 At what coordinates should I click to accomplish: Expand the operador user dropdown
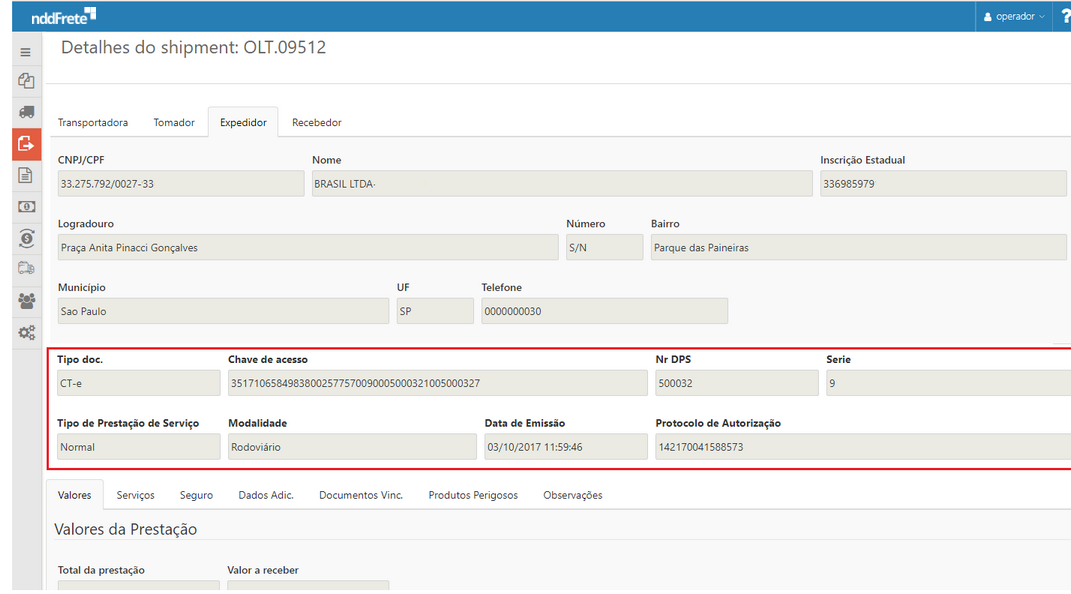(1014, 16)
